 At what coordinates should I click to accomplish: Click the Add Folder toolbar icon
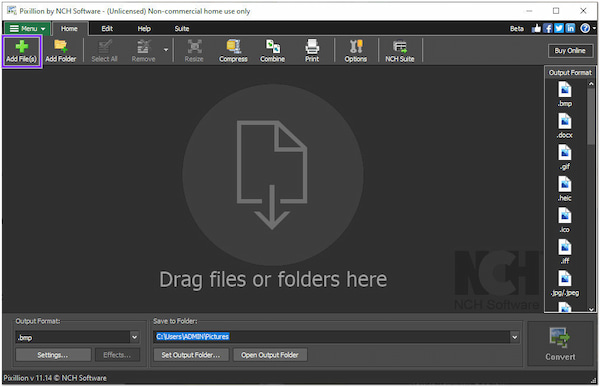pos(60,51)
